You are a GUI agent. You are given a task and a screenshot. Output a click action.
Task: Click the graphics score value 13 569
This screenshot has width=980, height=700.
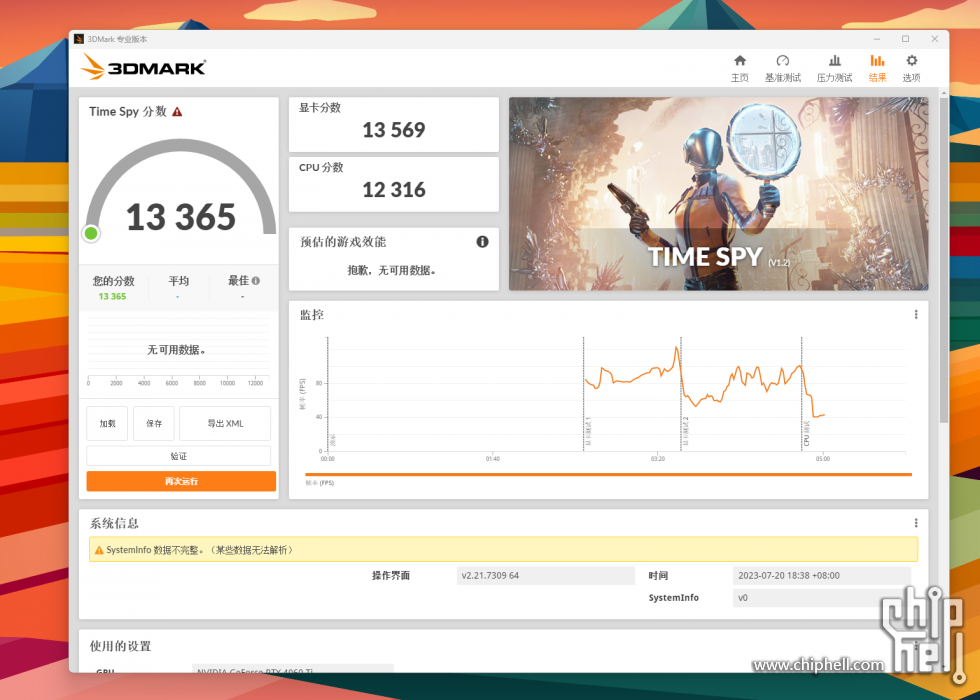(394, 130)
